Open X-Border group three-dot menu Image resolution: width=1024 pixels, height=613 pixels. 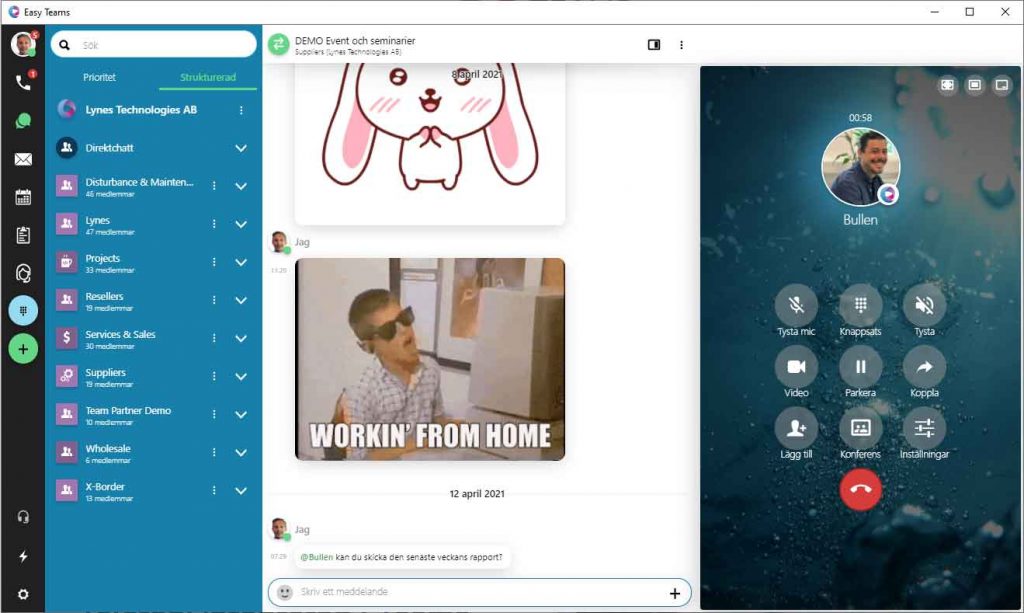tap(214, 490)
